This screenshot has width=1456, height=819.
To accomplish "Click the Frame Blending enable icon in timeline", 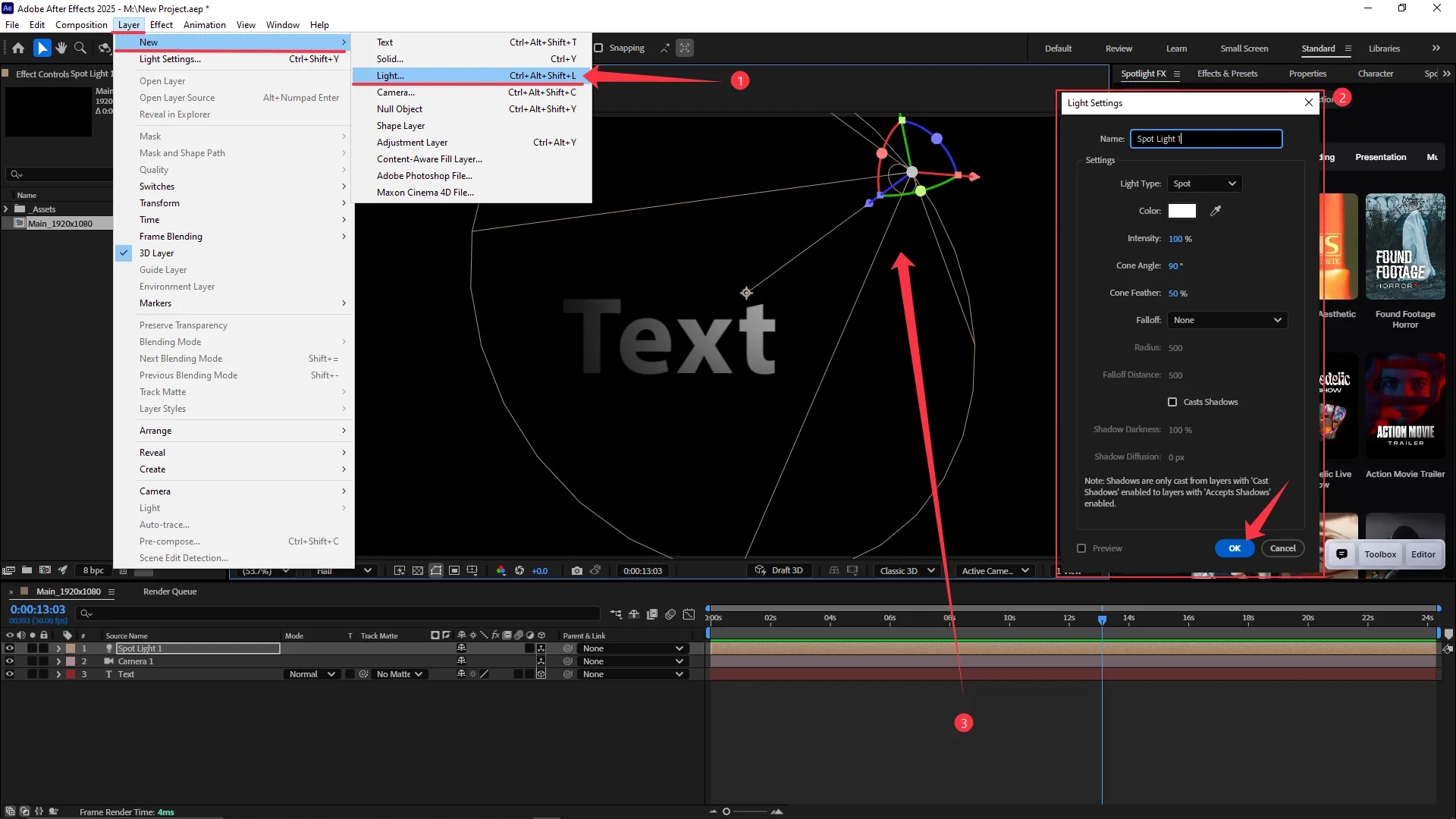I will 652,613.
